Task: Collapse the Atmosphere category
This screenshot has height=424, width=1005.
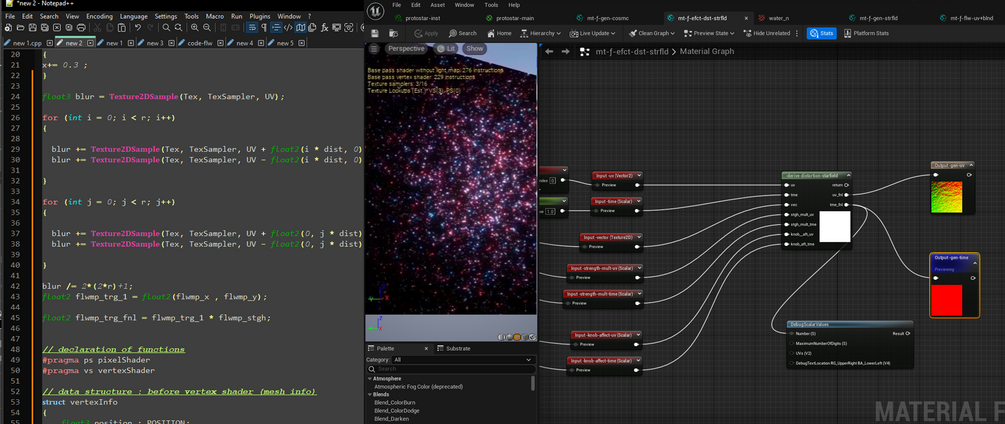Action: tap(369, 379)
